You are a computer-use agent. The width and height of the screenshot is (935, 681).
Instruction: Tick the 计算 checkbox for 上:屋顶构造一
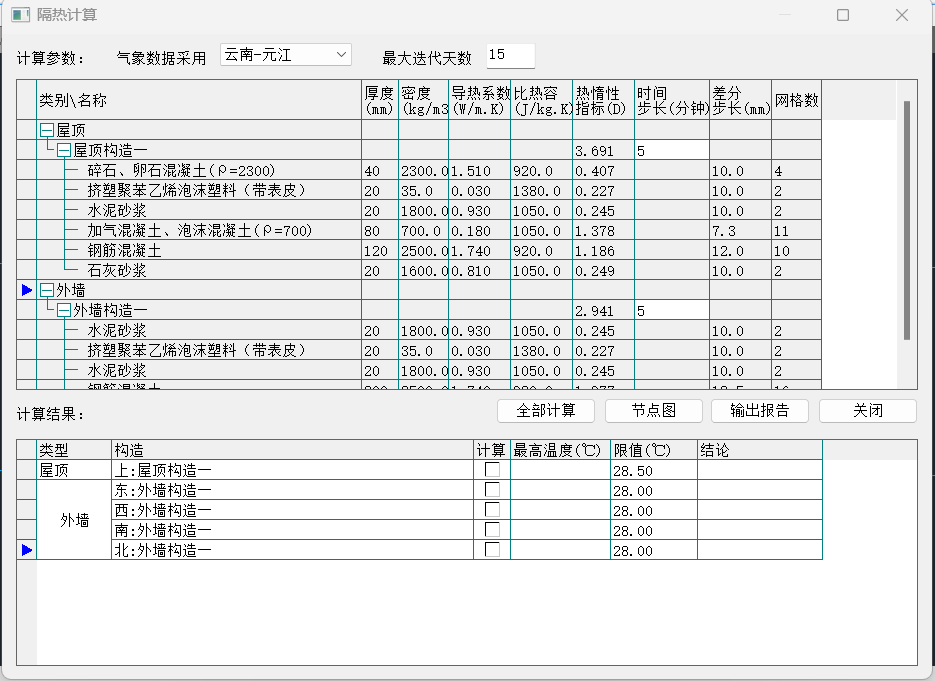(x=492, y=470)
